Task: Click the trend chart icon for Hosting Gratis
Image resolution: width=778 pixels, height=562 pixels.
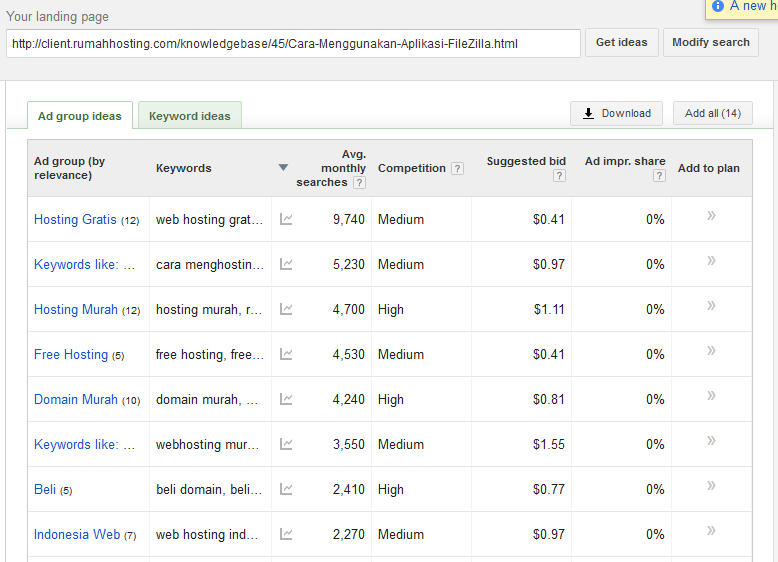Action: pyautogui.click(x=286, y=219)
